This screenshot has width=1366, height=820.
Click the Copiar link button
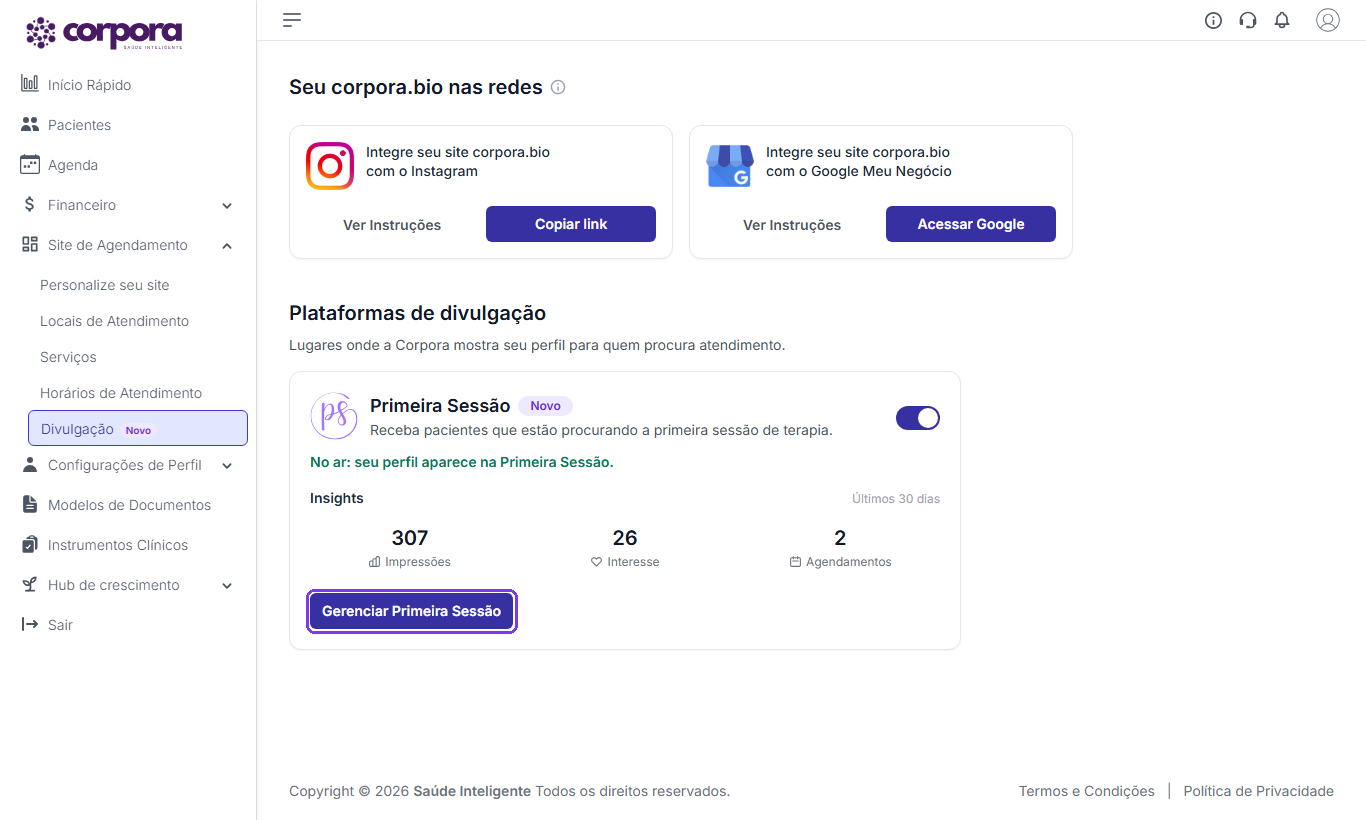[x=571, y=224]
